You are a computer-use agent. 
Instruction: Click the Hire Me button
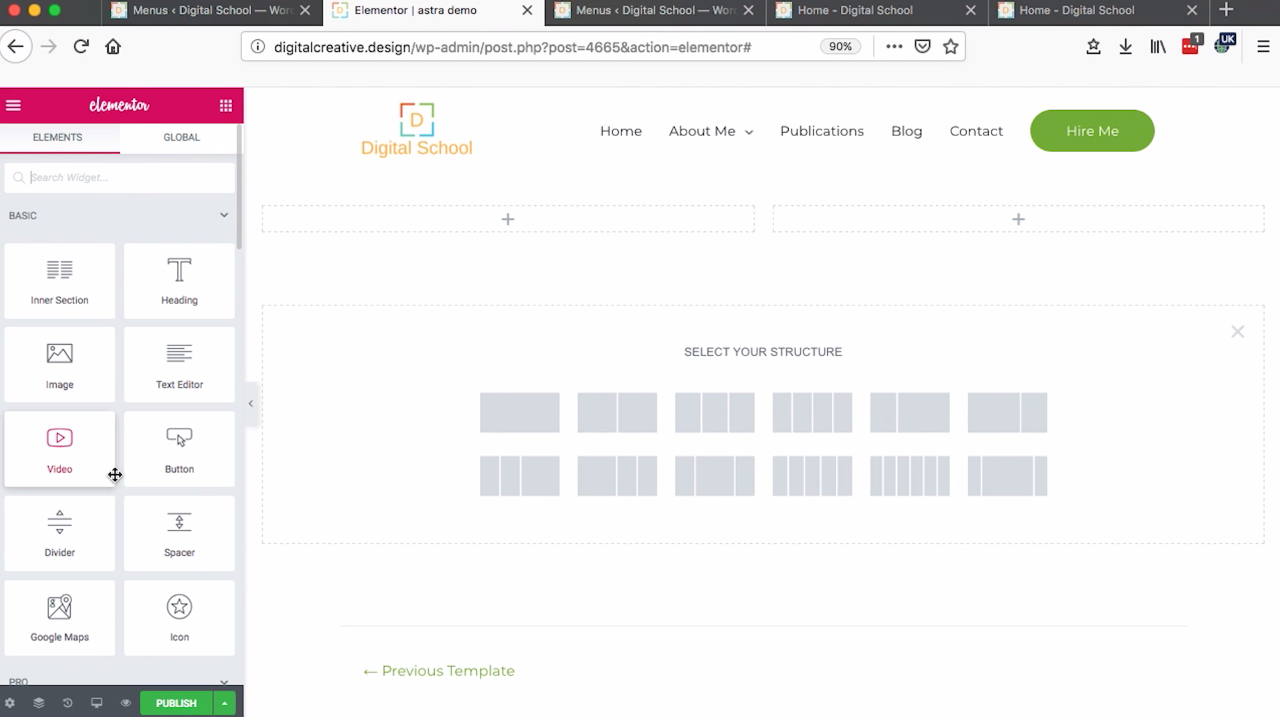click(1092, 131)
